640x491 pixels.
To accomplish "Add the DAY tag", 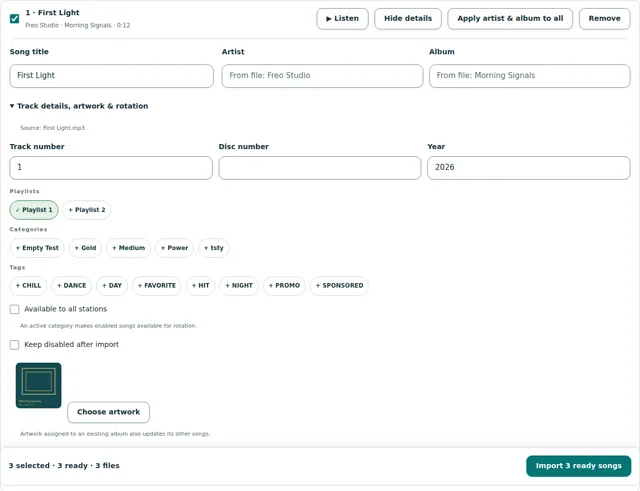I will 112,286.
